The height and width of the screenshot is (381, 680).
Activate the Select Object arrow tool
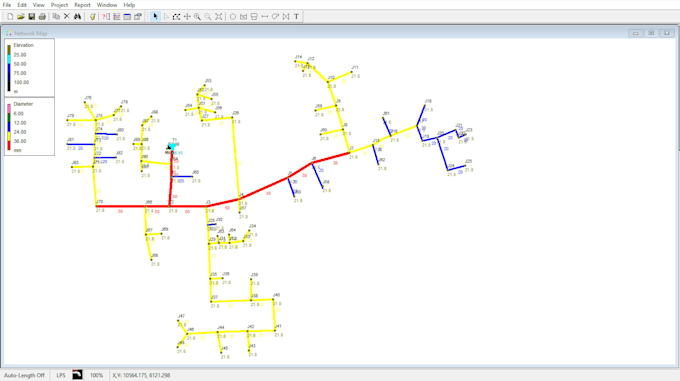(x=155, y=16)
